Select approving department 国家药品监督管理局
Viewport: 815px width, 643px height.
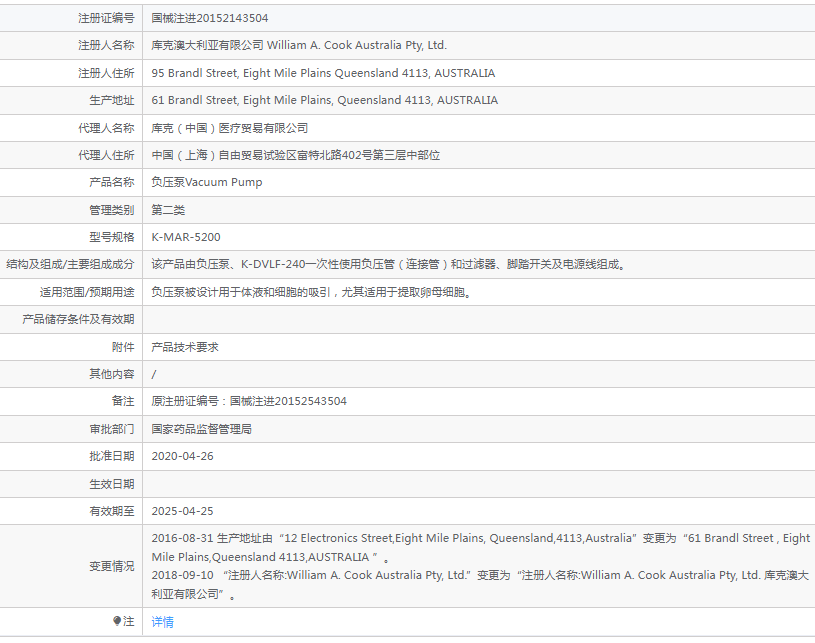tap(201, 429)
